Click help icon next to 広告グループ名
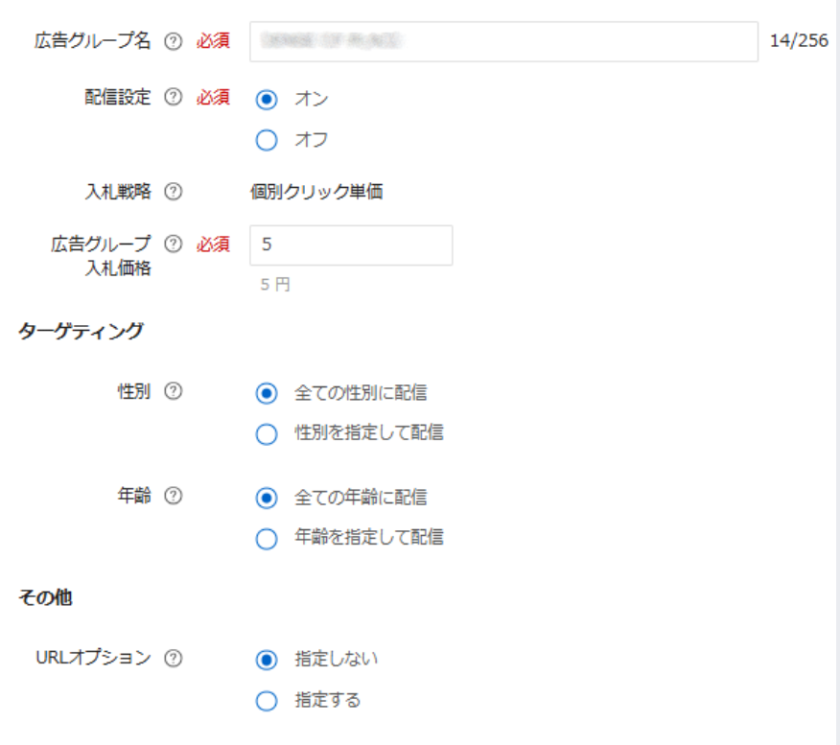This screenshot has height=745, width=840. 172,41
